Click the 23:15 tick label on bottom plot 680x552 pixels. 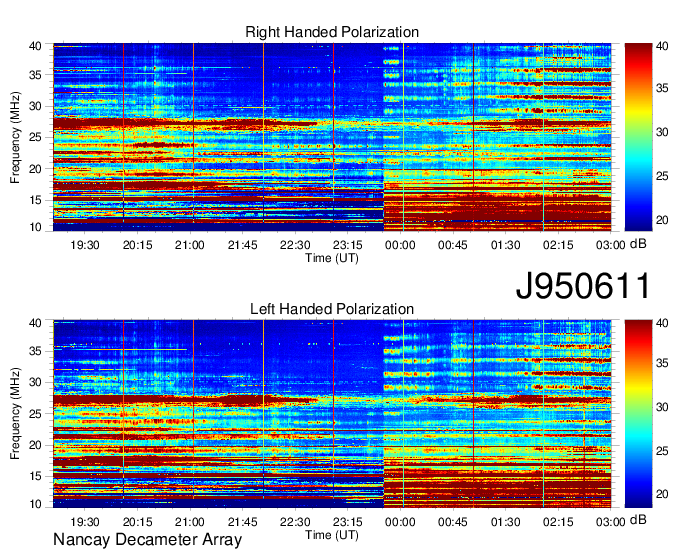tap(347, 522)
